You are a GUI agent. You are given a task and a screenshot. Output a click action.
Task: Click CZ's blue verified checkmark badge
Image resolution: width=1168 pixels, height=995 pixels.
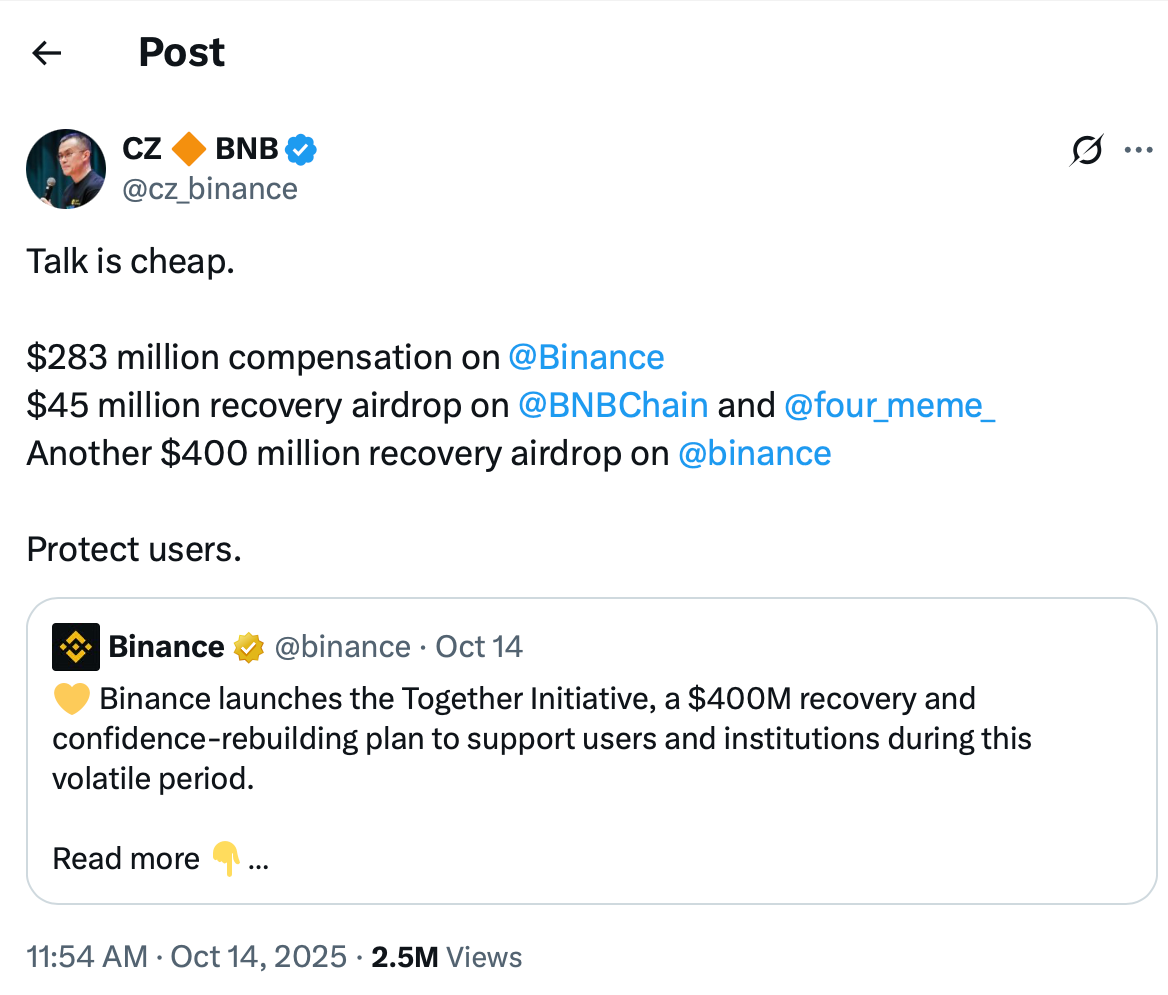pos(301,148)
